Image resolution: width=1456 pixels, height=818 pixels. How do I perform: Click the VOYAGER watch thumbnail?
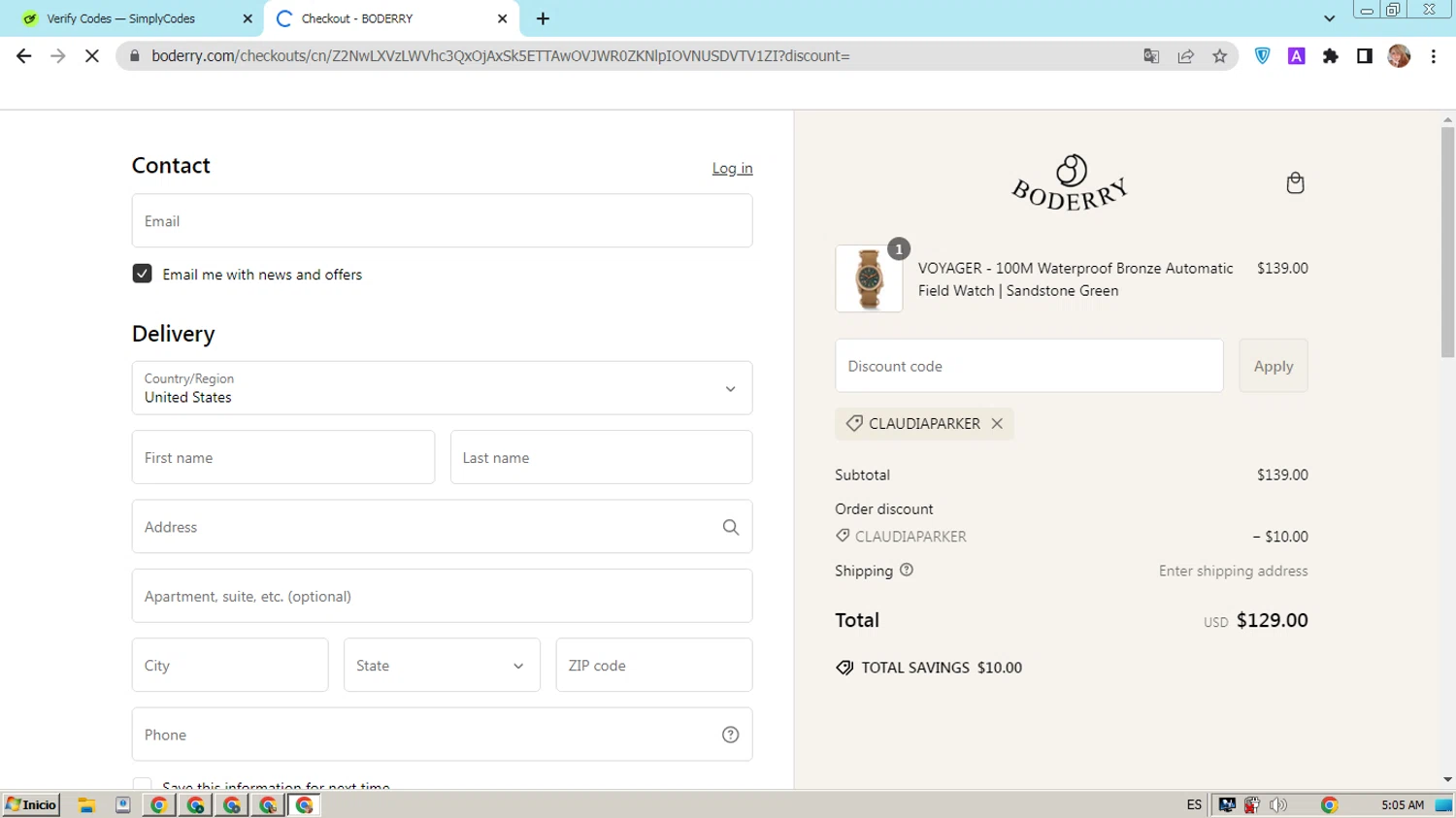coord(869,278)
